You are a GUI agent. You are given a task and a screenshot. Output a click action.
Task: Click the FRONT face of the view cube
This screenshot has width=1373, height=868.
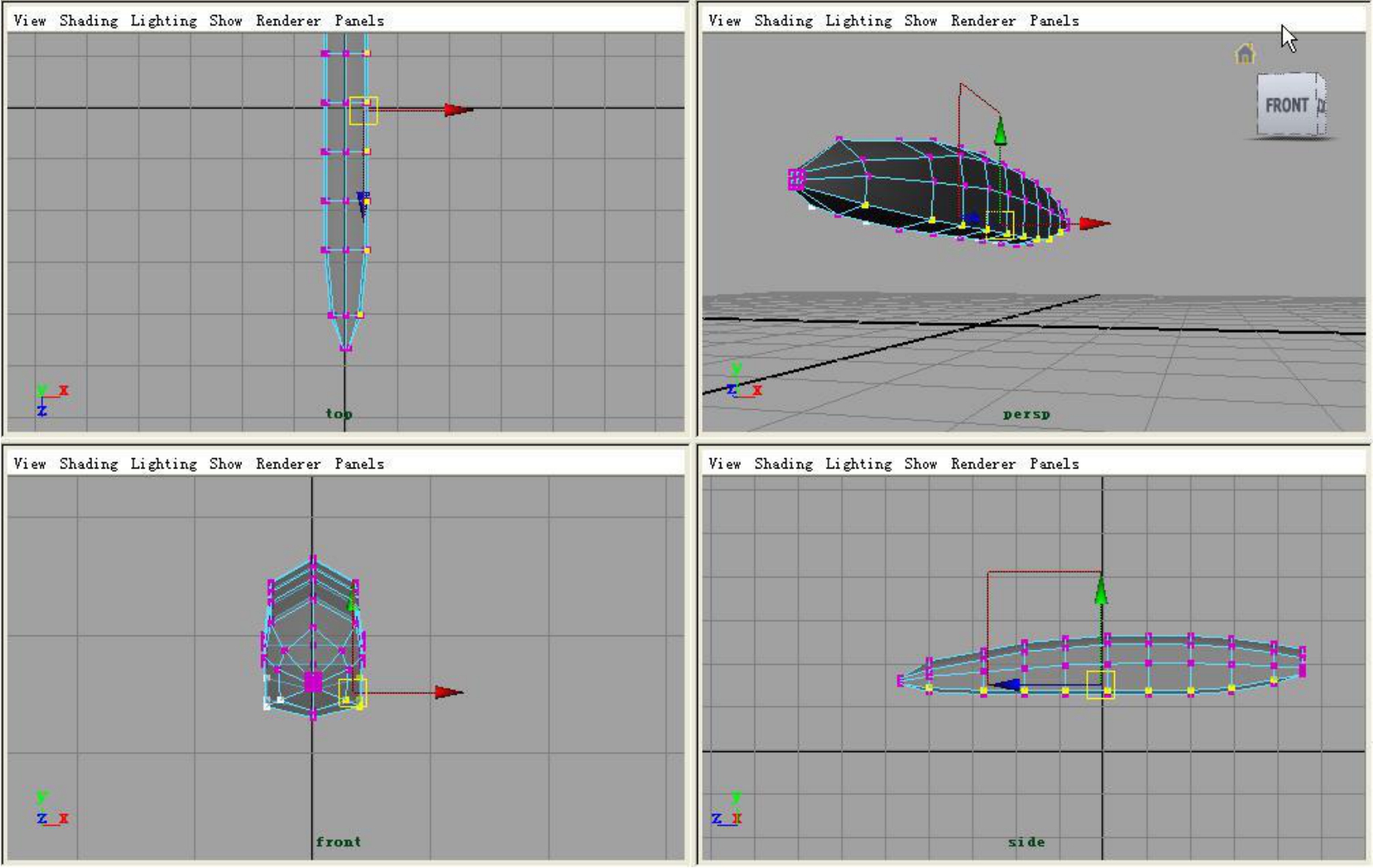pos(1286,106)
